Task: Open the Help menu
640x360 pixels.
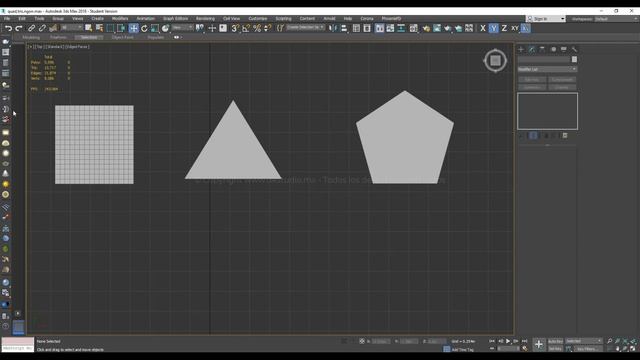Action: [348, 19]
